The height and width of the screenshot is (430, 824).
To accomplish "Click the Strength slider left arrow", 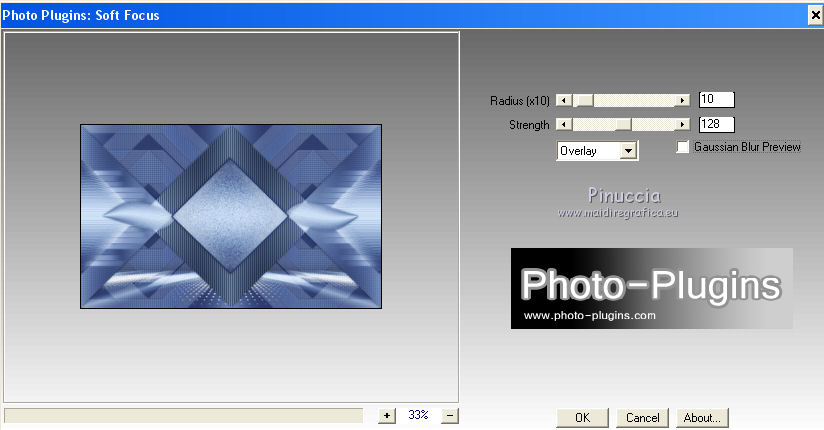I will 564,125.
